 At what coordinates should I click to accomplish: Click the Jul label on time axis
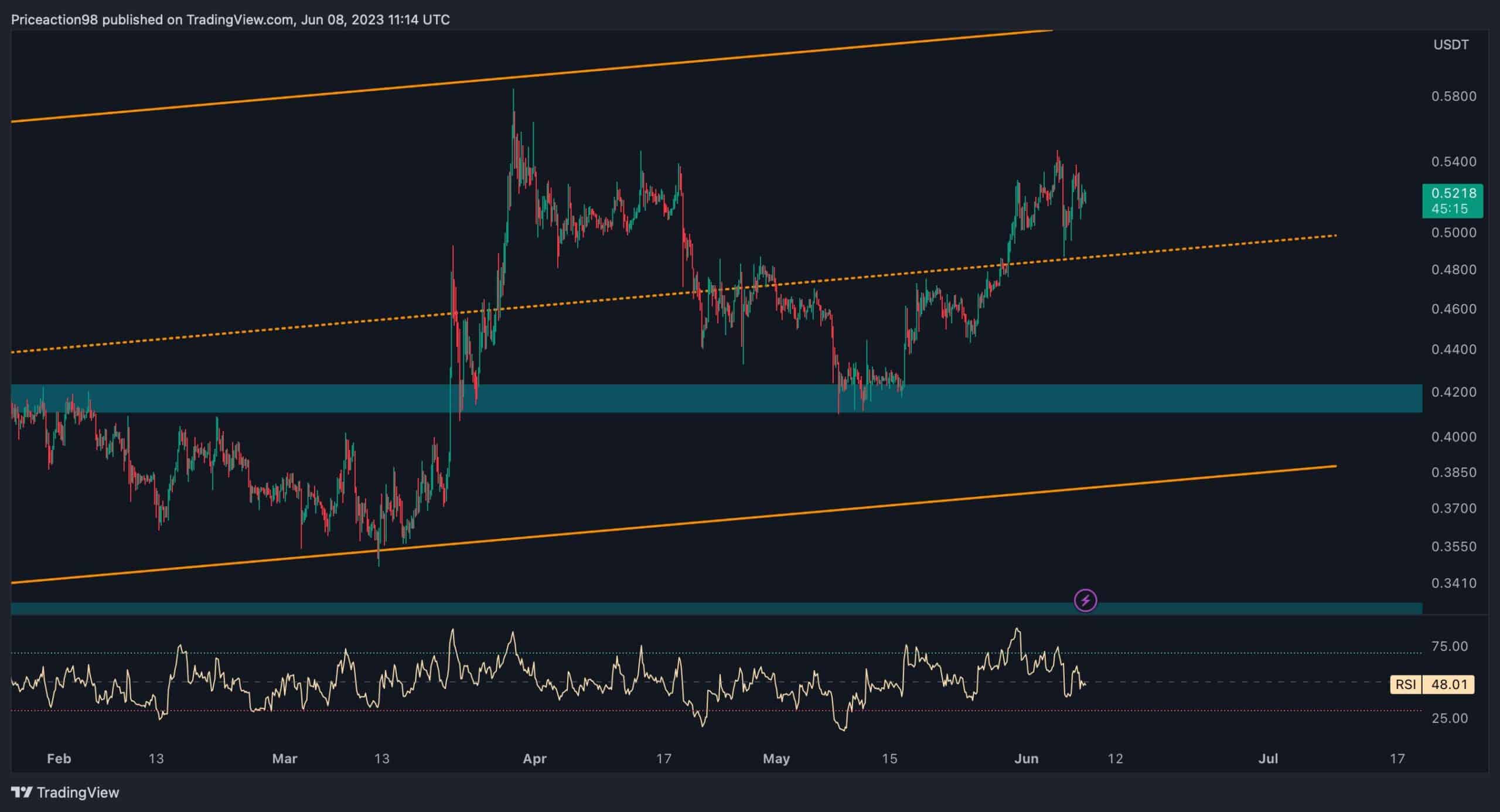(1268, 759)
